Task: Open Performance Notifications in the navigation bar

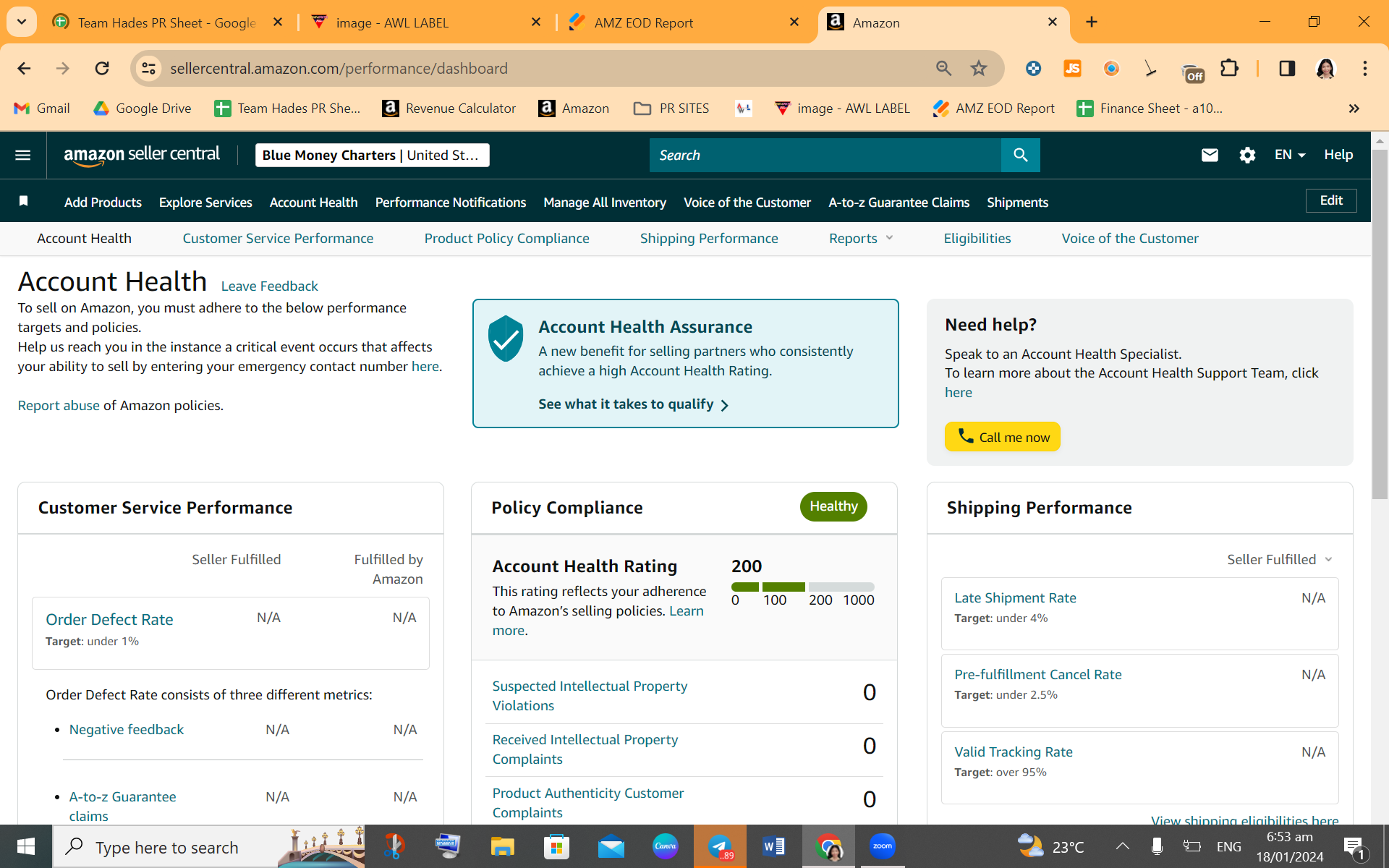Action: (x=451, y=203)
